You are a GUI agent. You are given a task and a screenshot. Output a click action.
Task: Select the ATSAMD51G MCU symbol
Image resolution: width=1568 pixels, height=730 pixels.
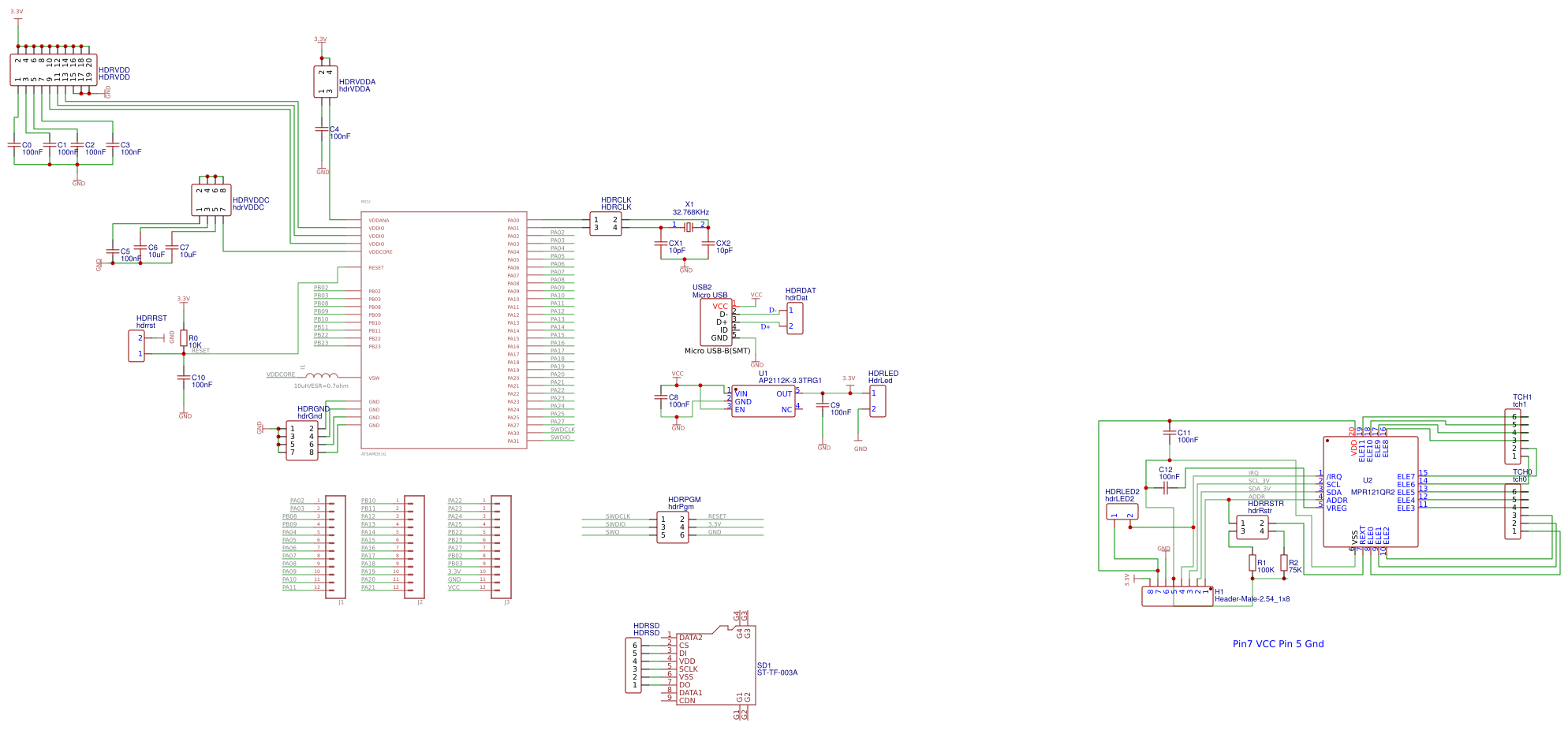coord(442,331)
